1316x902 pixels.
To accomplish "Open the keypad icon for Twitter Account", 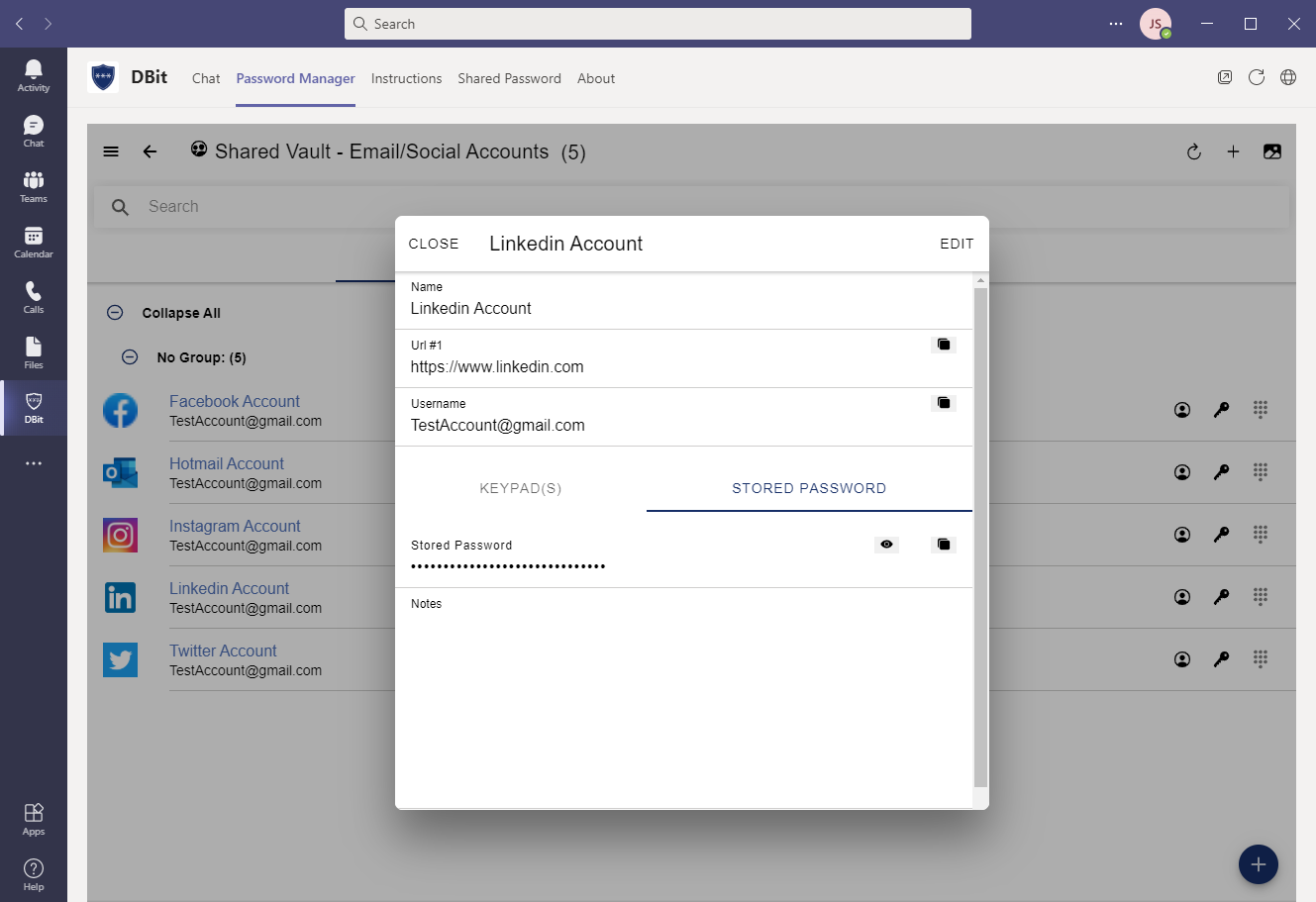I will (1261, 659).
